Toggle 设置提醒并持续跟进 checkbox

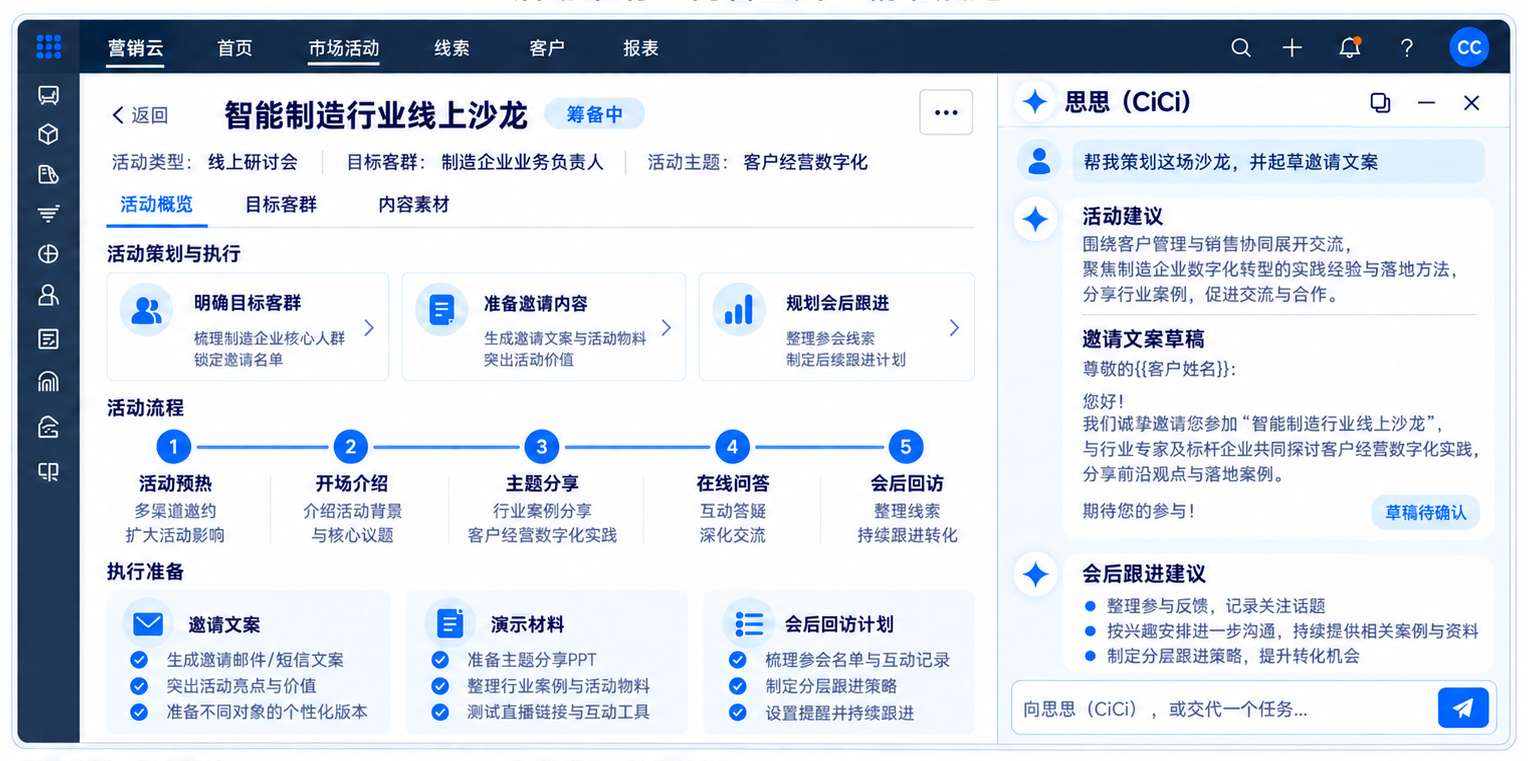(x=738, y=712)
